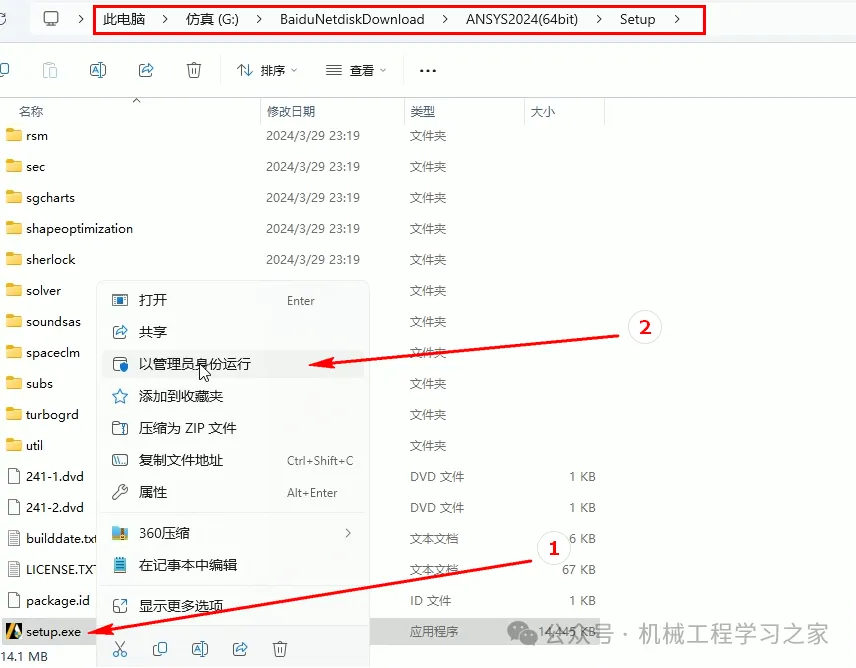Select the rsm folder

[x=37, y=135]
